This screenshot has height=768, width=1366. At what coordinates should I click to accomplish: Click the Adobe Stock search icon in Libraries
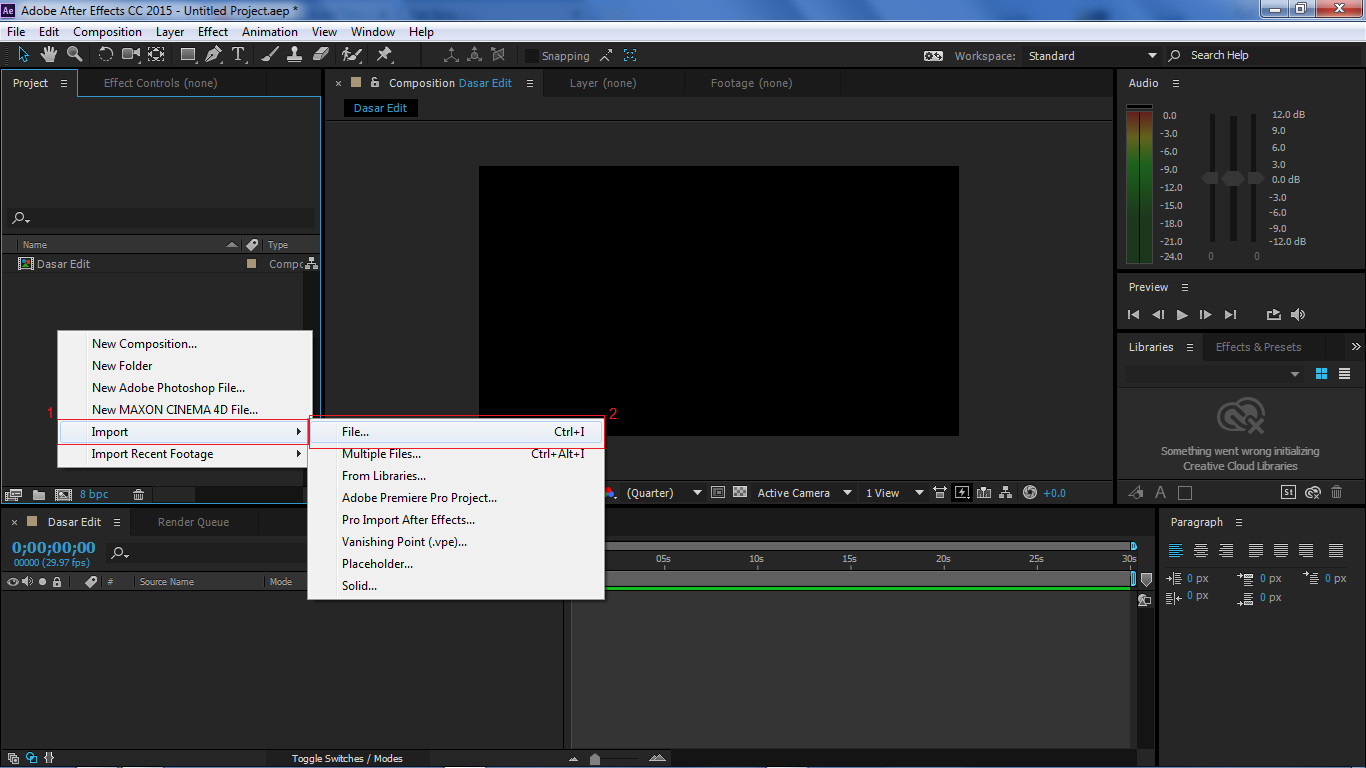[x=1289, y=492]
